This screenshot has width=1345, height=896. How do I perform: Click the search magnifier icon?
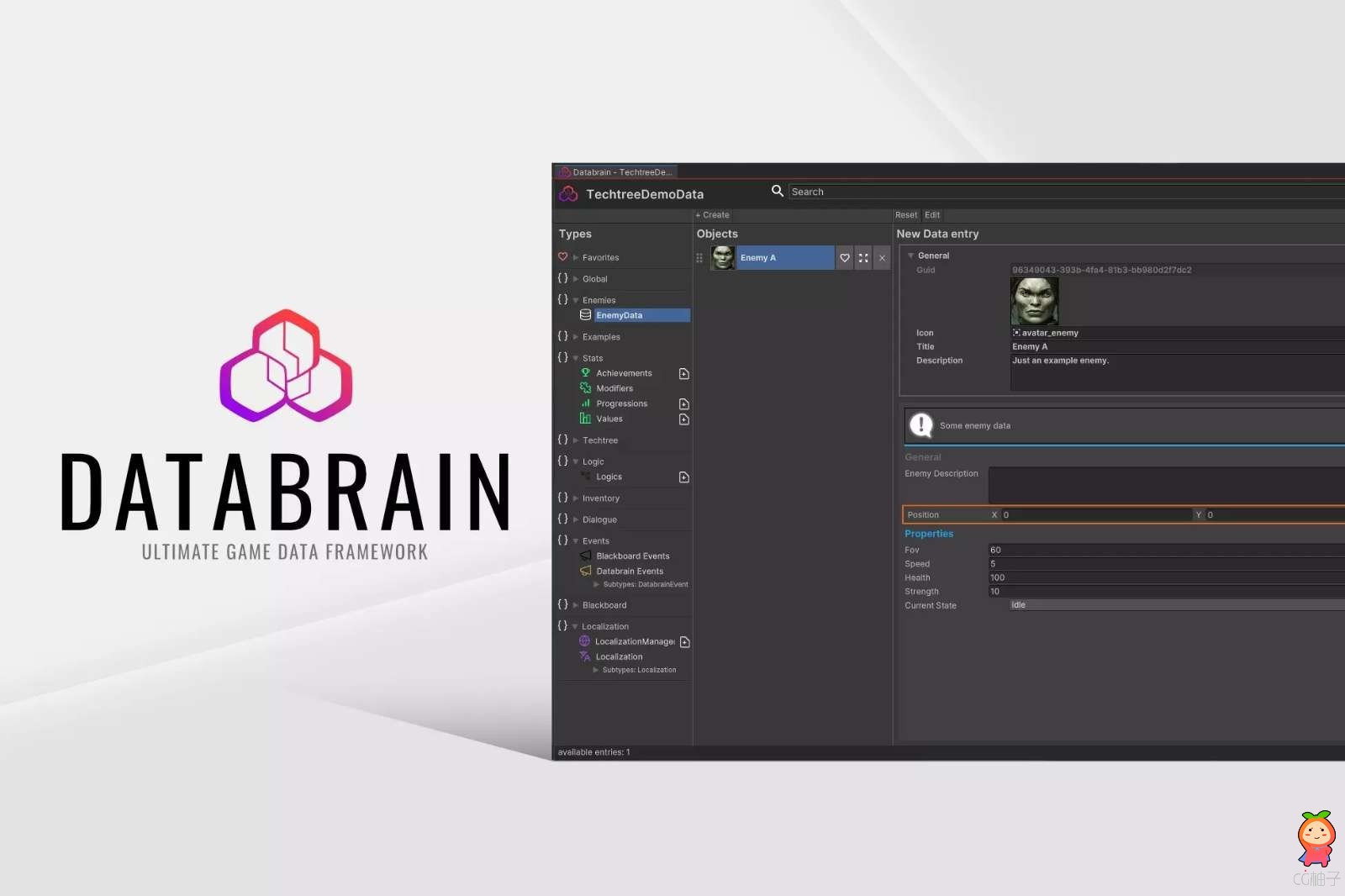(778, 191)
